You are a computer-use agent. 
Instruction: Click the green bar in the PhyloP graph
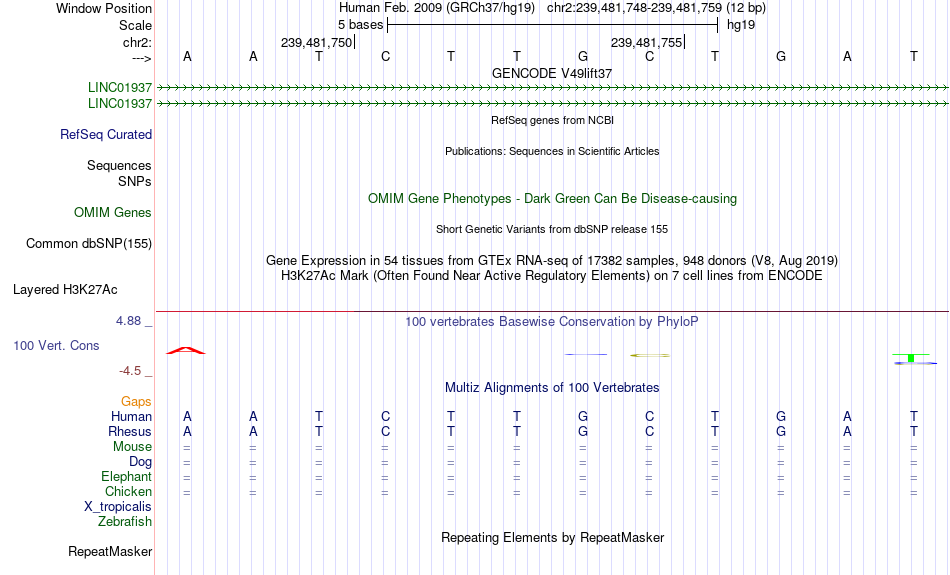911,357
